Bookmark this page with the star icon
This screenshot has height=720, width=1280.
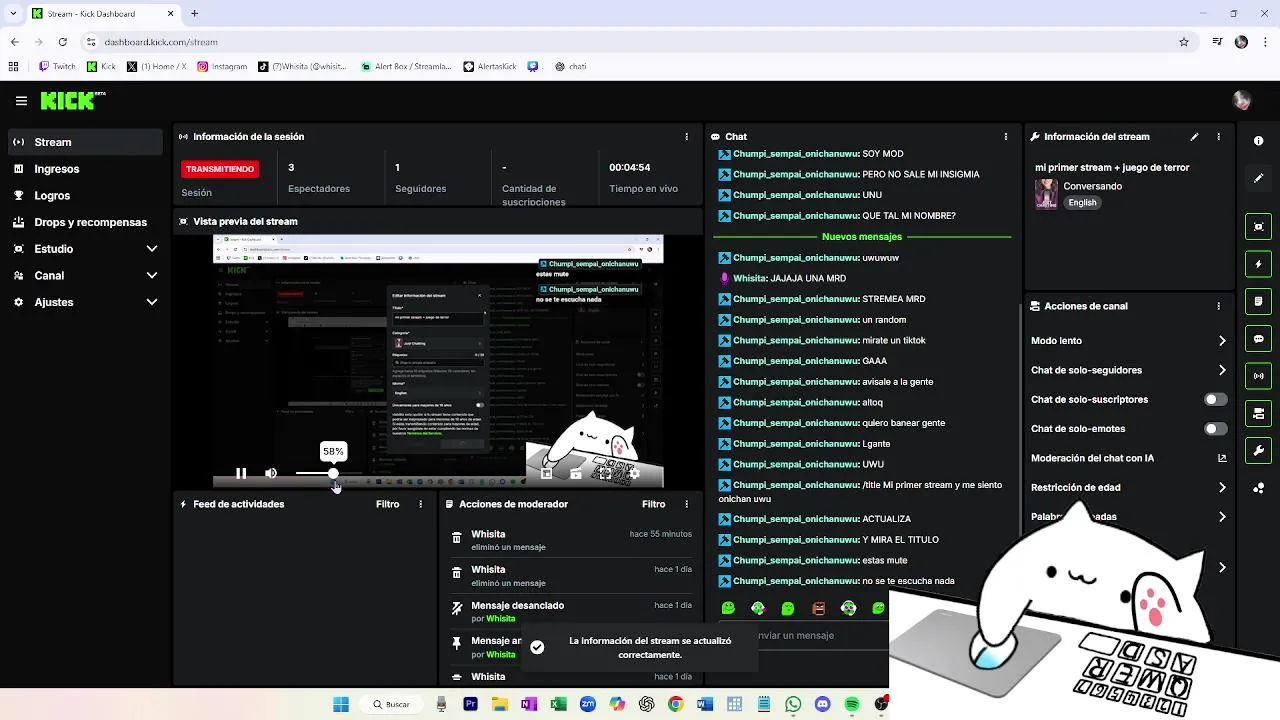pyautogui.click(x=1184, y=42)
